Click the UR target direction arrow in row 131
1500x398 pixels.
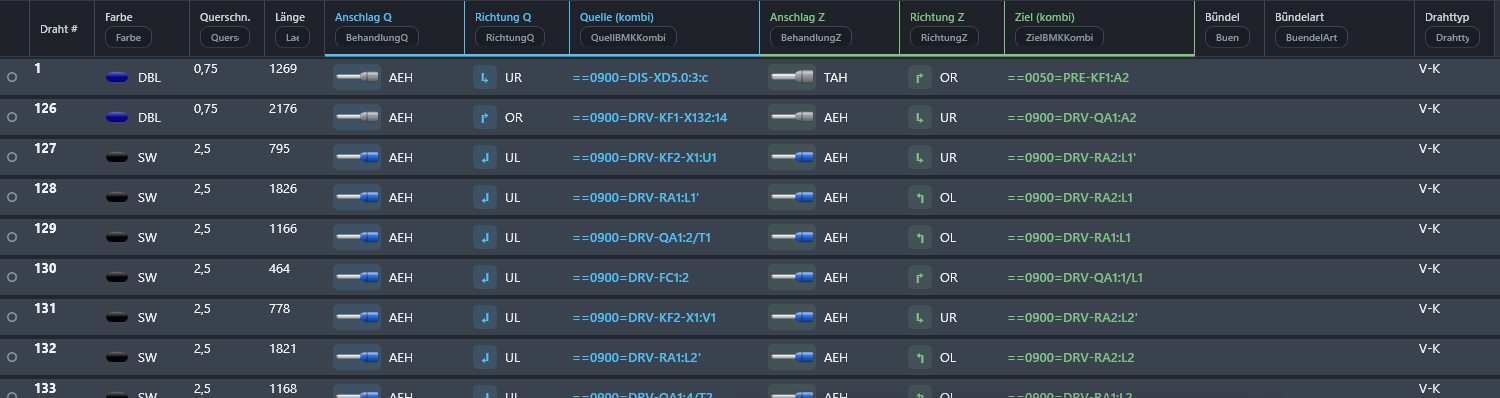921,317
